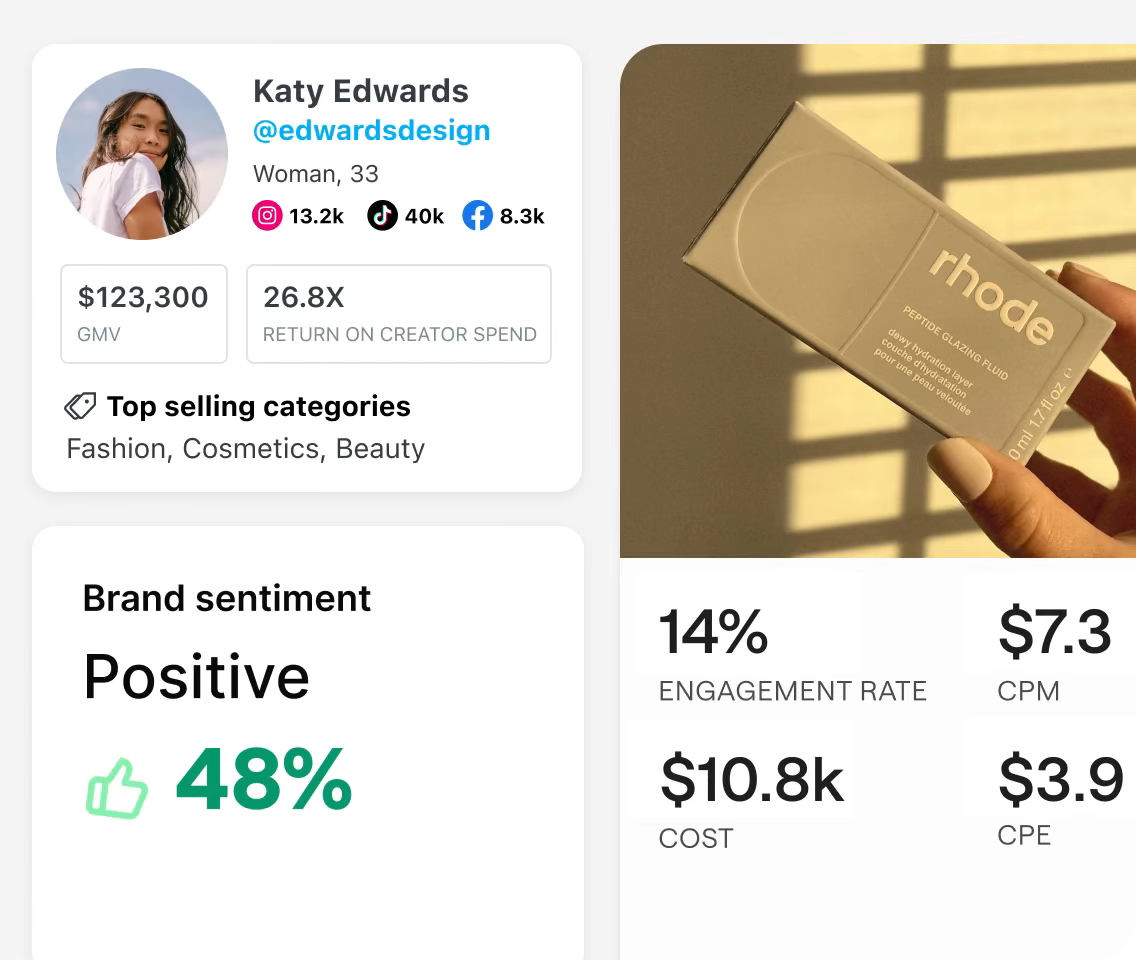Click the TikTok follower count 40k
The width and height of the screenshot is (1136, 960).
point(424,216)
